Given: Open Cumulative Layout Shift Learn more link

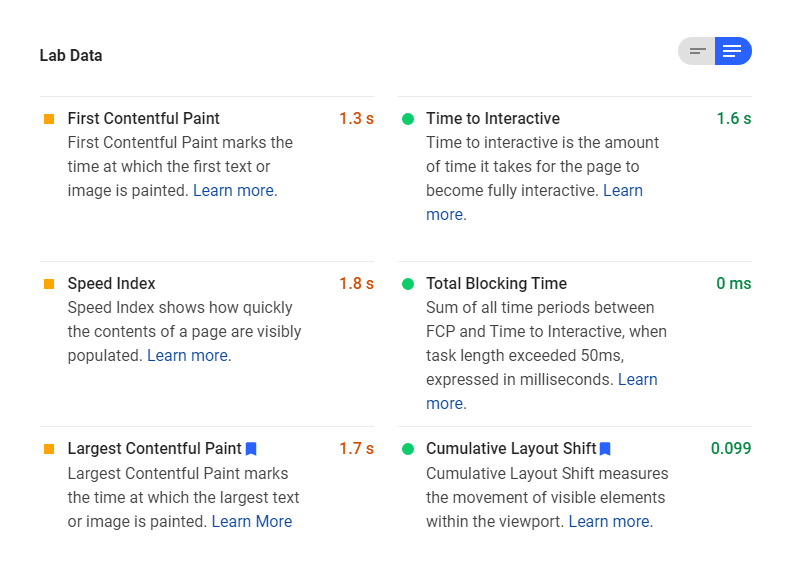Looking at the screenshot, I should pos(609,522).
